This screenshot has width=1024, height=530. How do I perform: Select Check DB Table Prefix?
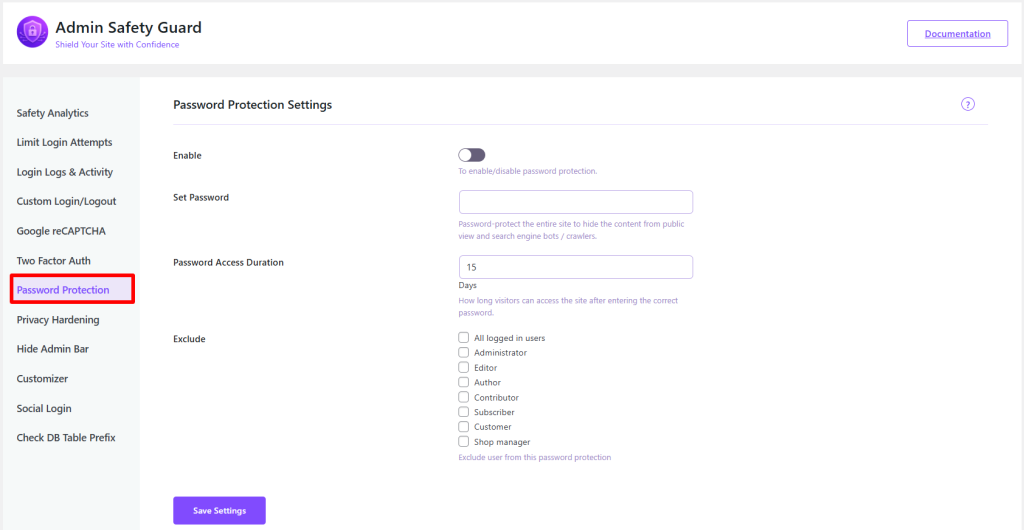pos(66,438)
